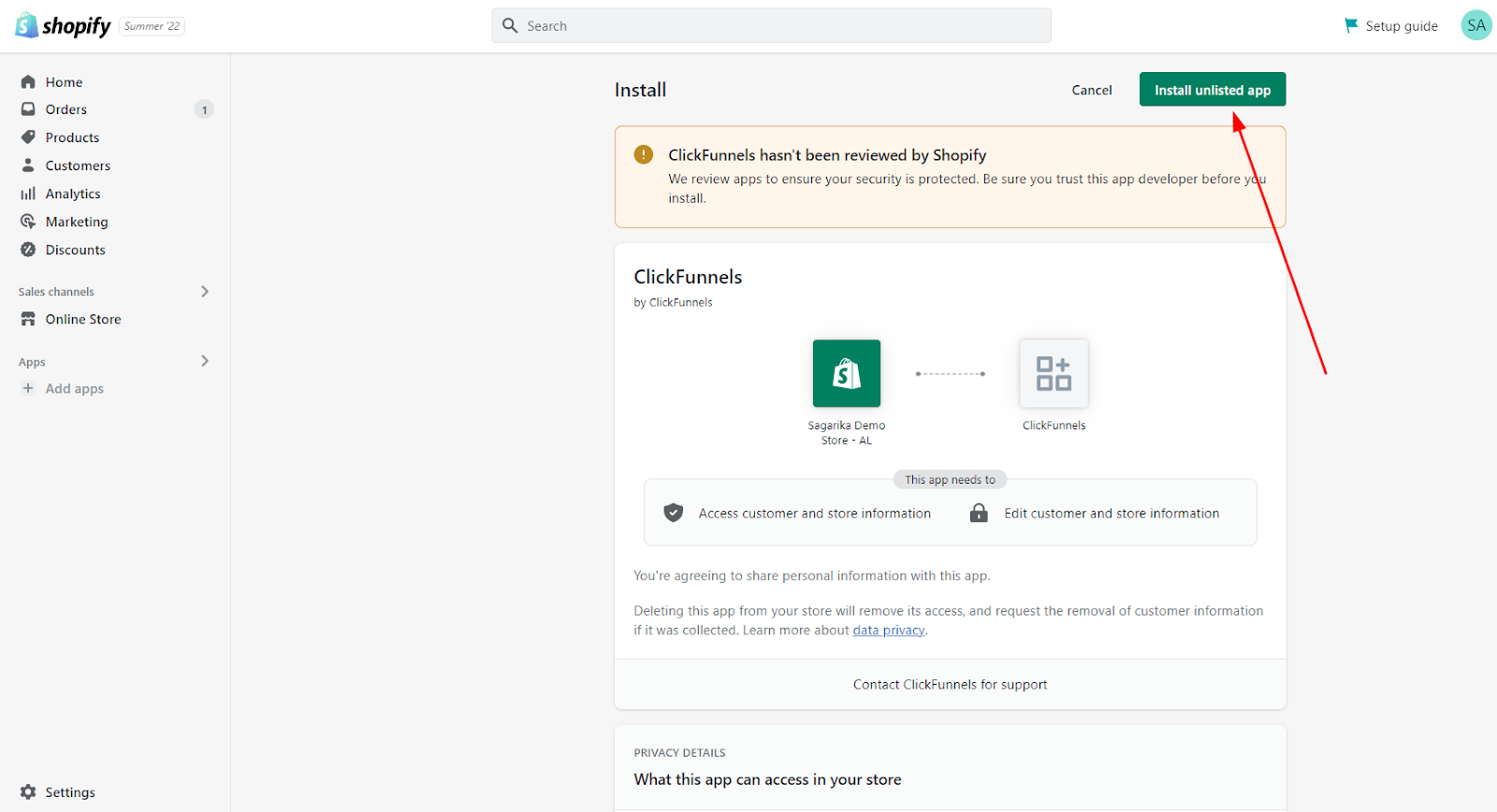Click the Settings gear icon

point(28,792)
